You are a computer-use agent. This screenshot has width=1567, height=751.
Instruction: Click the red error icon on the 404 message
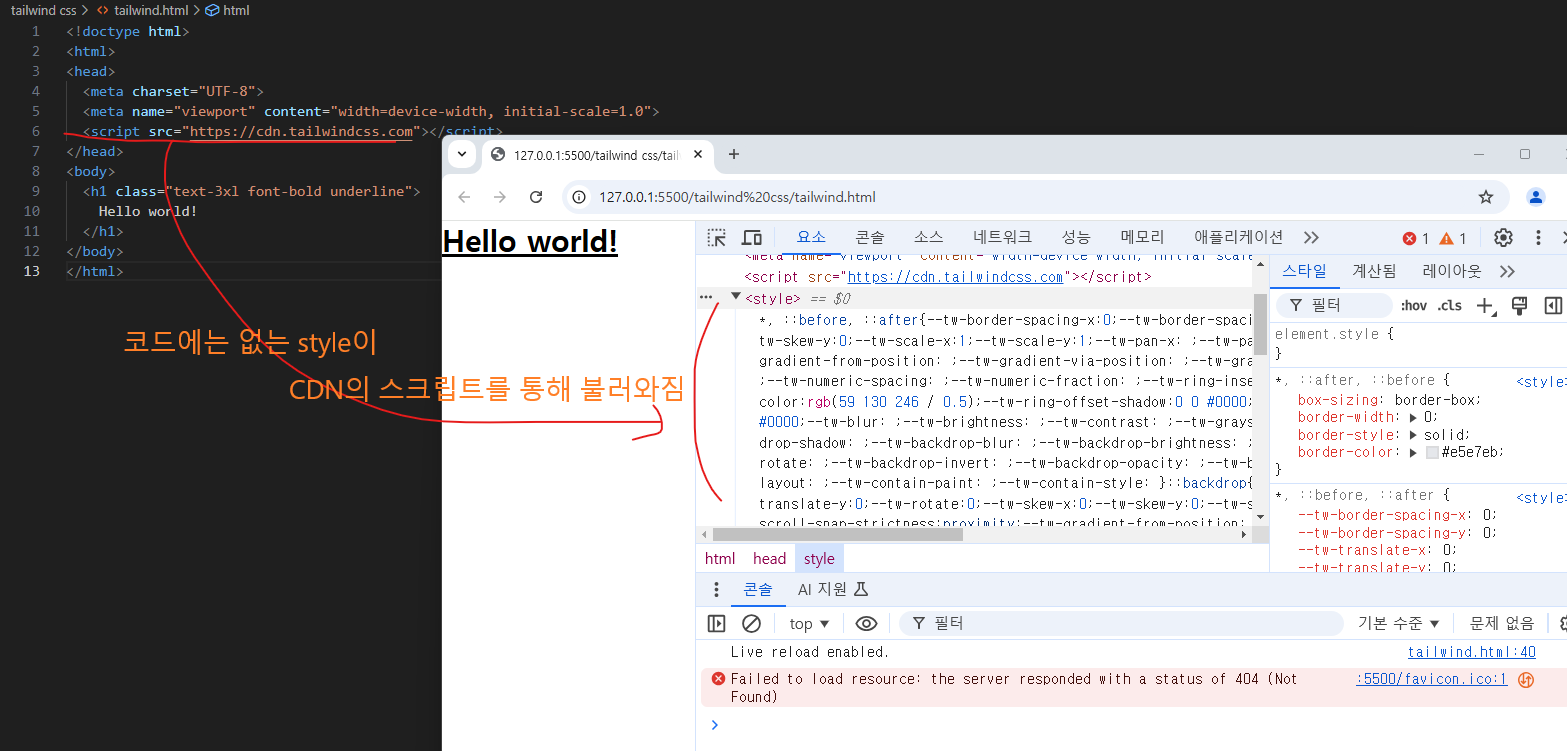point(718,679)
